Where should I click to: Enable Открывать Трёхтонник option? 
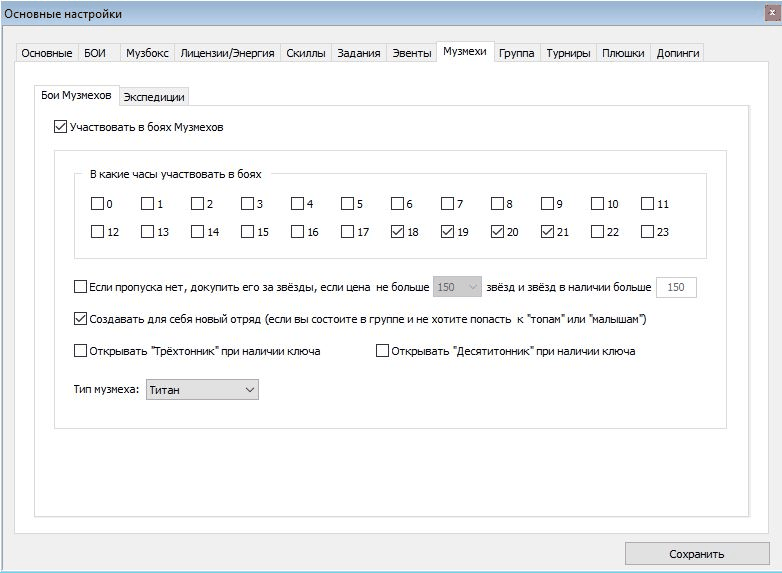[80, 351]
